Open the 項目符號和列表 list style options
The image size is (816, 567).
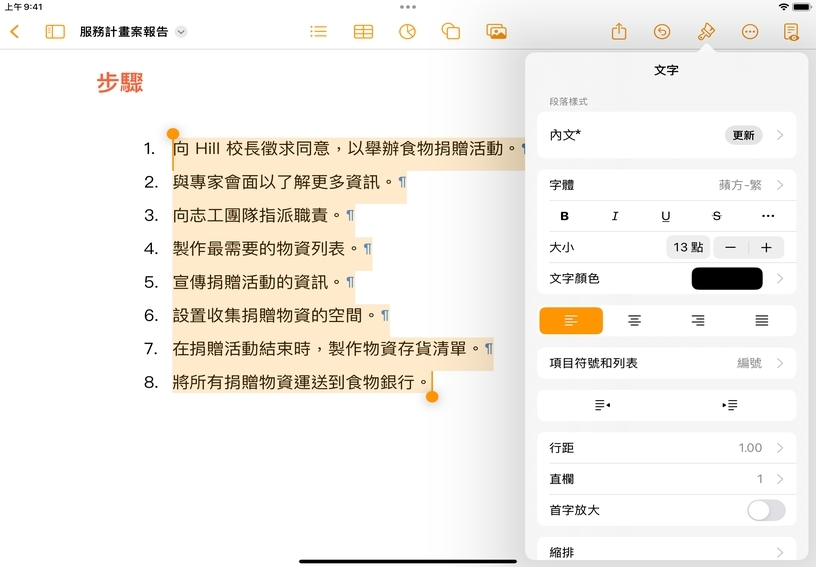[667, 363]
